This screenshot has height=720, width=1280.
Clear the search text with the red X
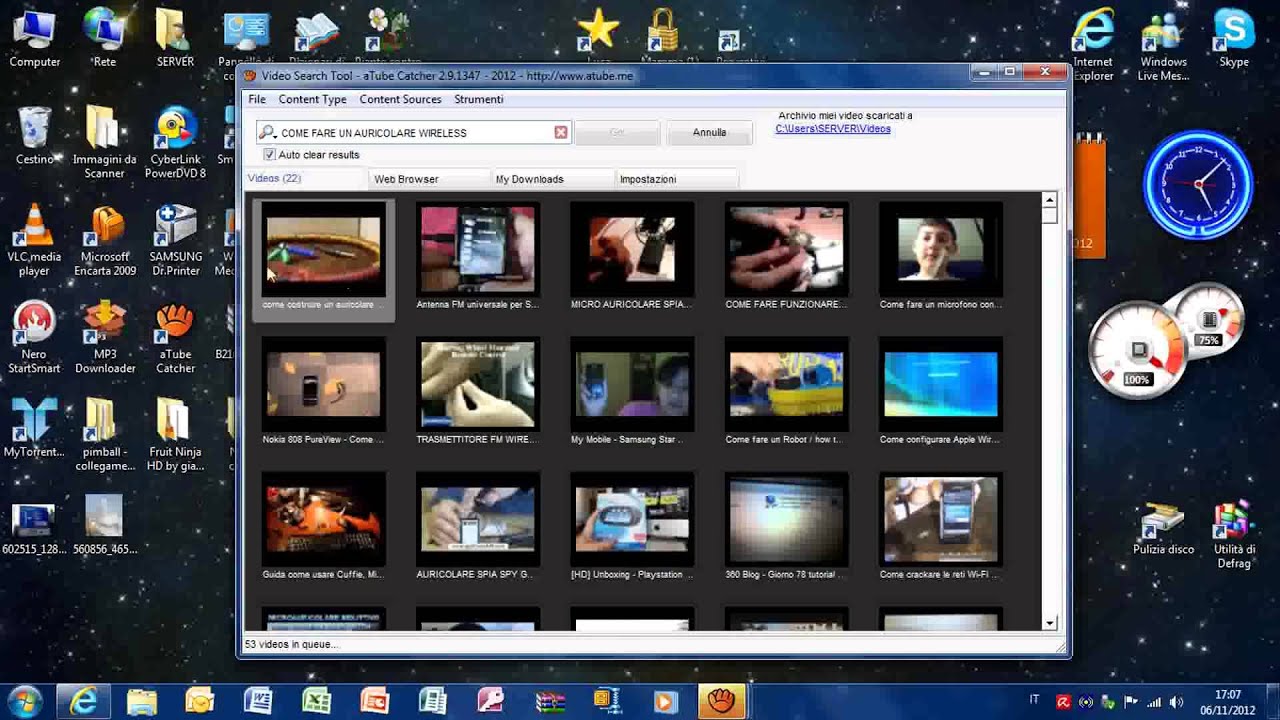(x=561, y=132)
